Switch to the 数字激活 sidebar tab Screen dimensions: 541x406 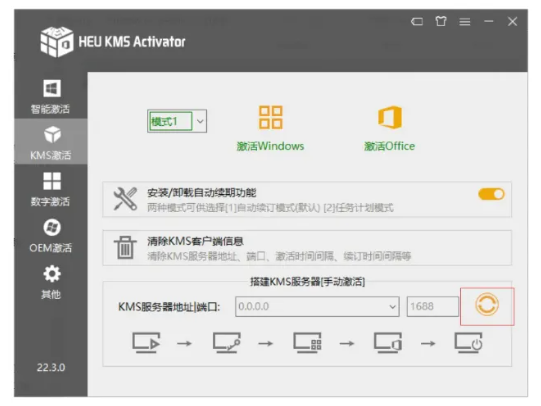51,189
